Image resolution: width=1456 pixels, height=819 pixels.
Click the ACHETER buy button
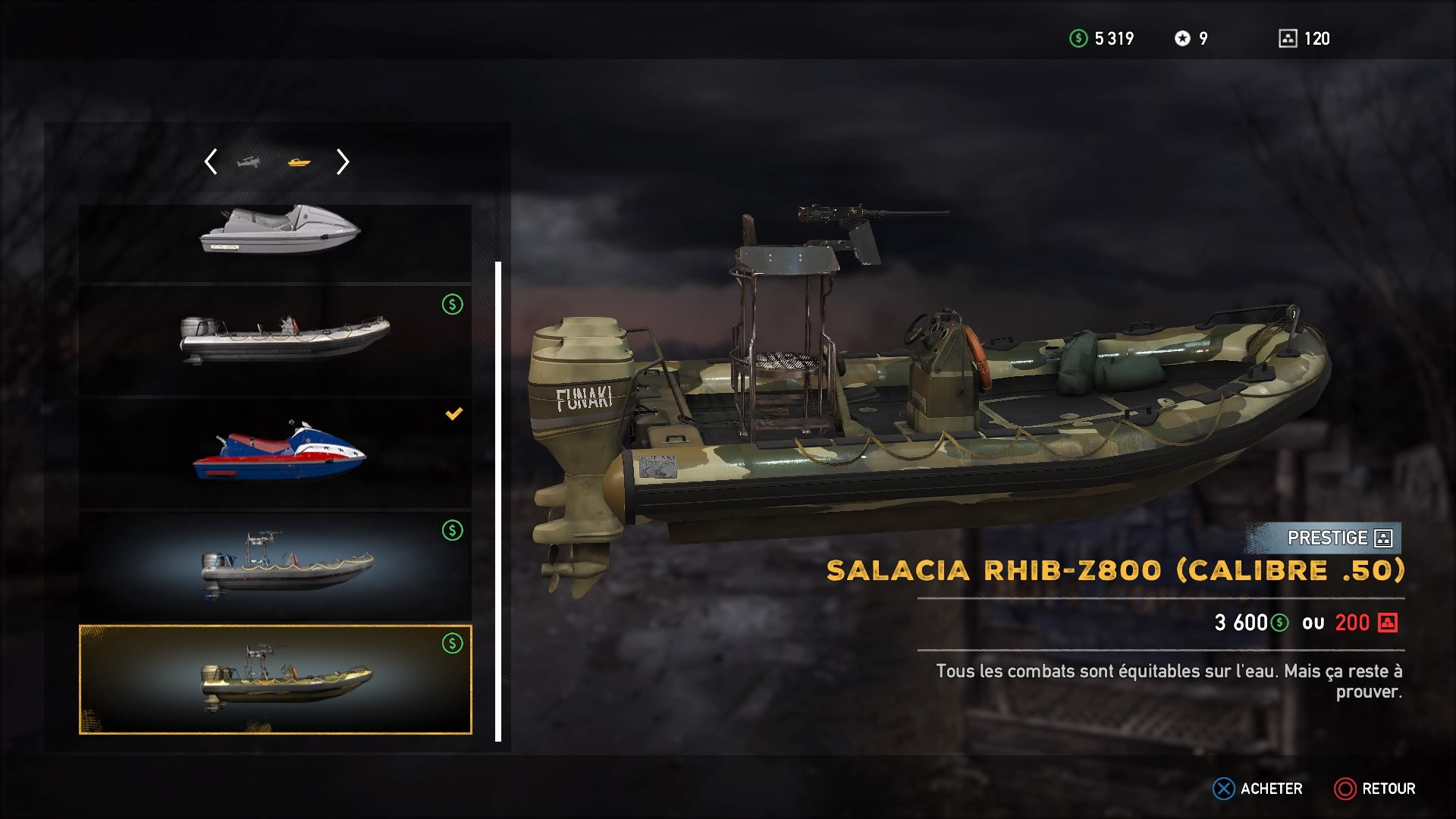[x=1258, y=789]
